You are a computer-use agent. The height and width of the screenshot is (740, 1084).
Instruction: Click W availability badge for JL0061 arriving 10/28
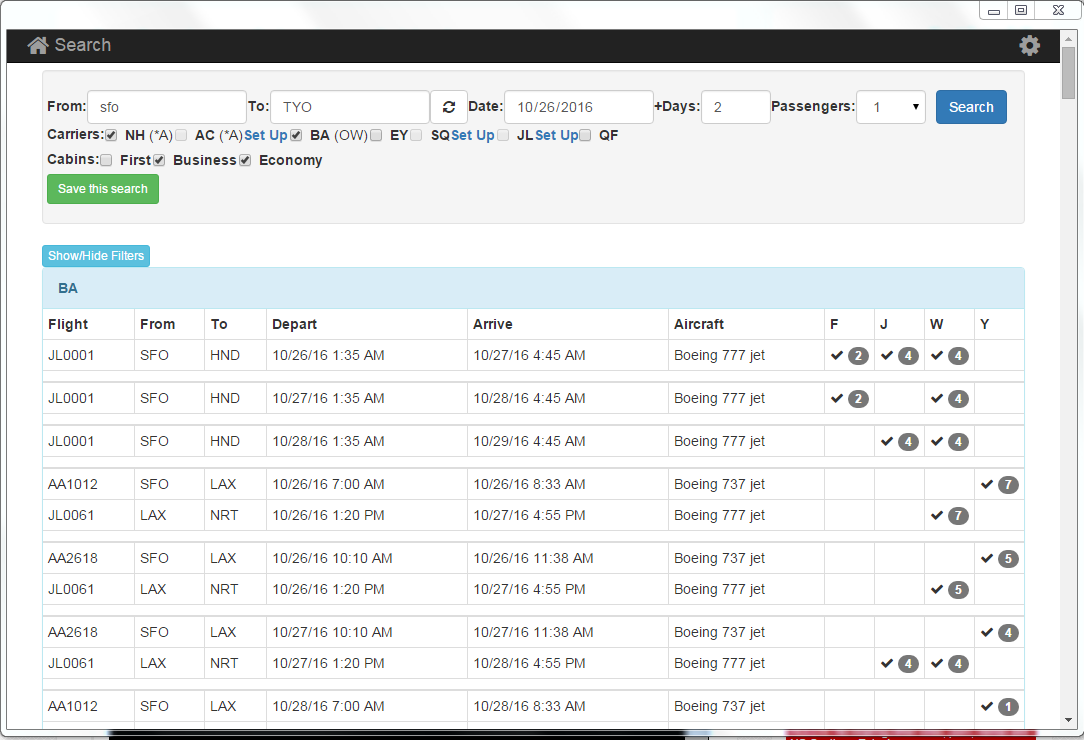click(958, 663)
